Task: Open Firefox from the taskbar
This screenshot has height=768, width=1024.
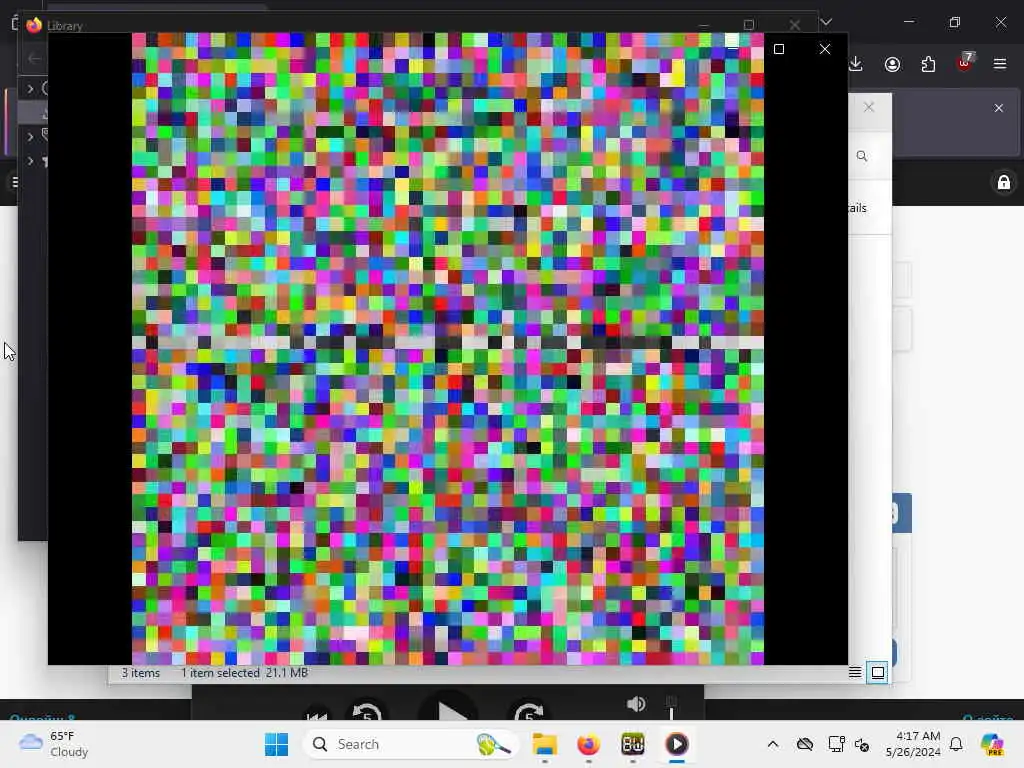Action: point(588,744)
